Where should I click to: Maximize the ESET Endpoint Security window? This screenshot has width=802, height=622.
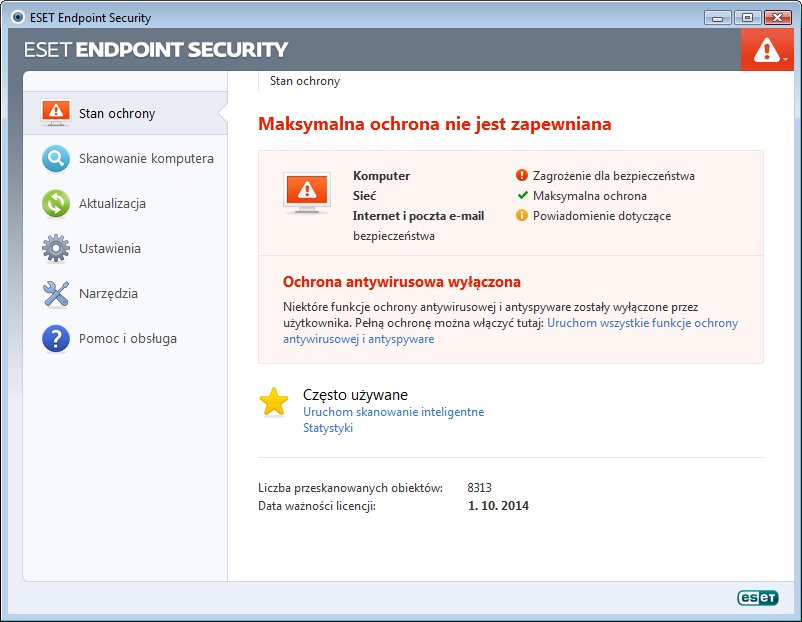point(747,18)
